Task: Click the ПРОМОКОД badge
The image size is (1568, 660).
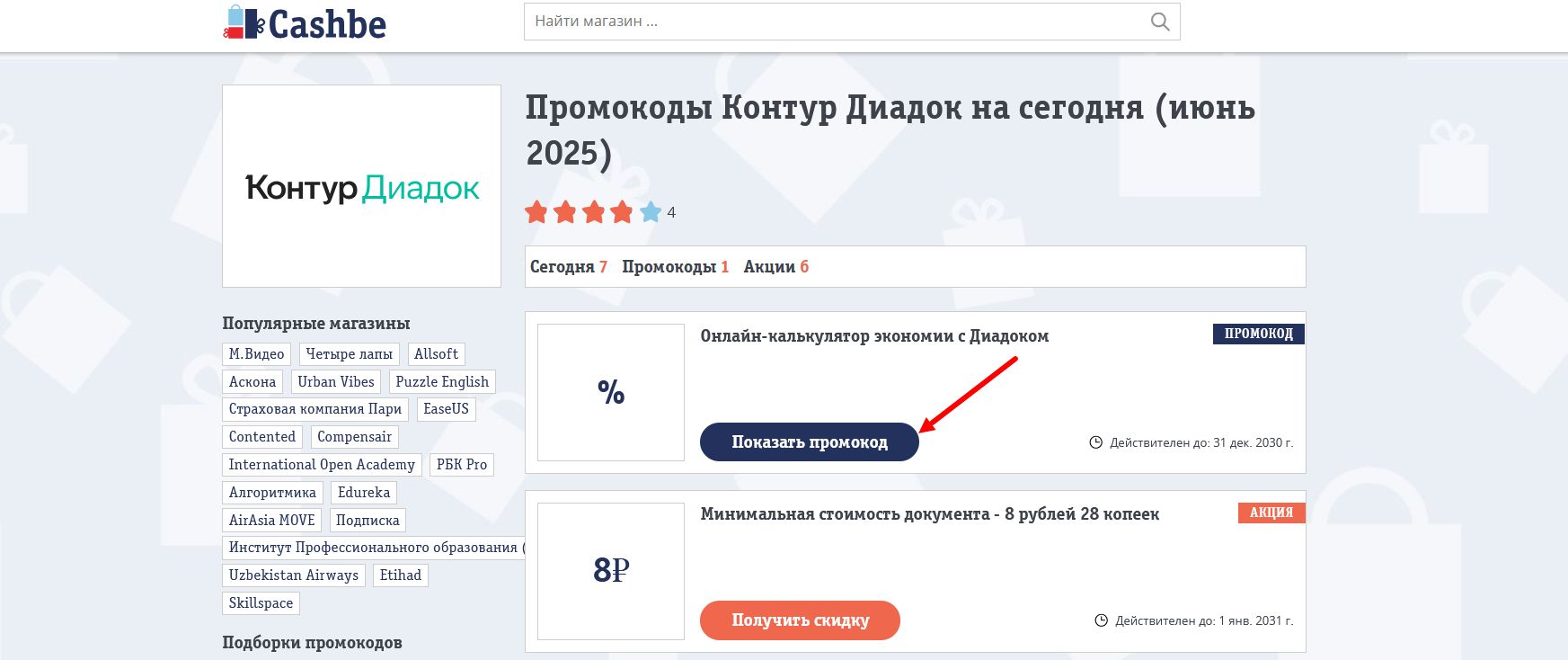Action: point(1258,334)
